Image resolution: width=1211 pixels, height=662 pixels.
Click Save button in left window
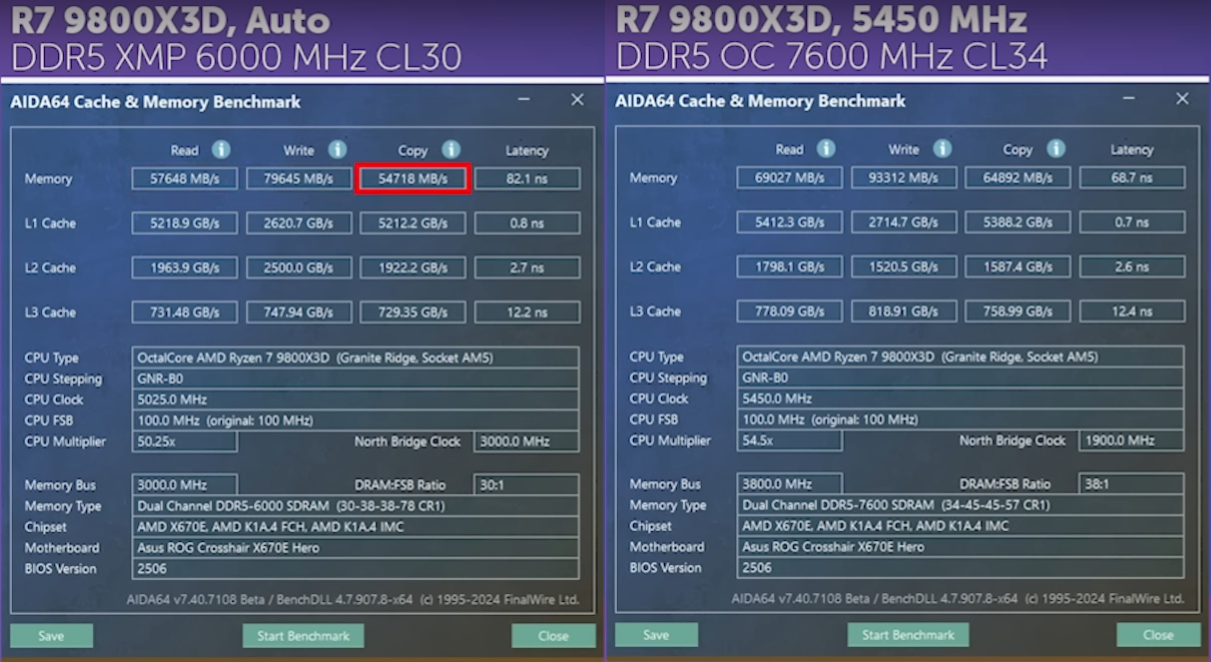point(52,635)
